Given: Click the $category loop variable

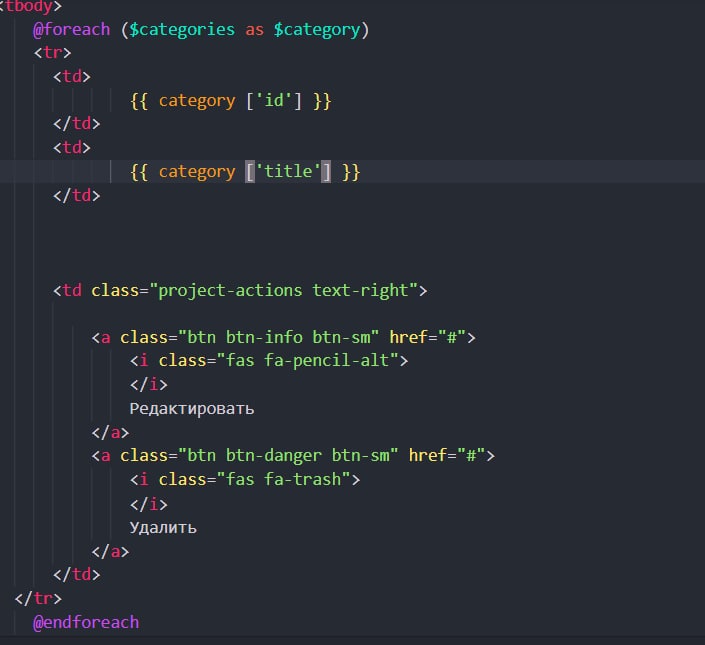Looking at the screenshot, I should coord(317,30).
